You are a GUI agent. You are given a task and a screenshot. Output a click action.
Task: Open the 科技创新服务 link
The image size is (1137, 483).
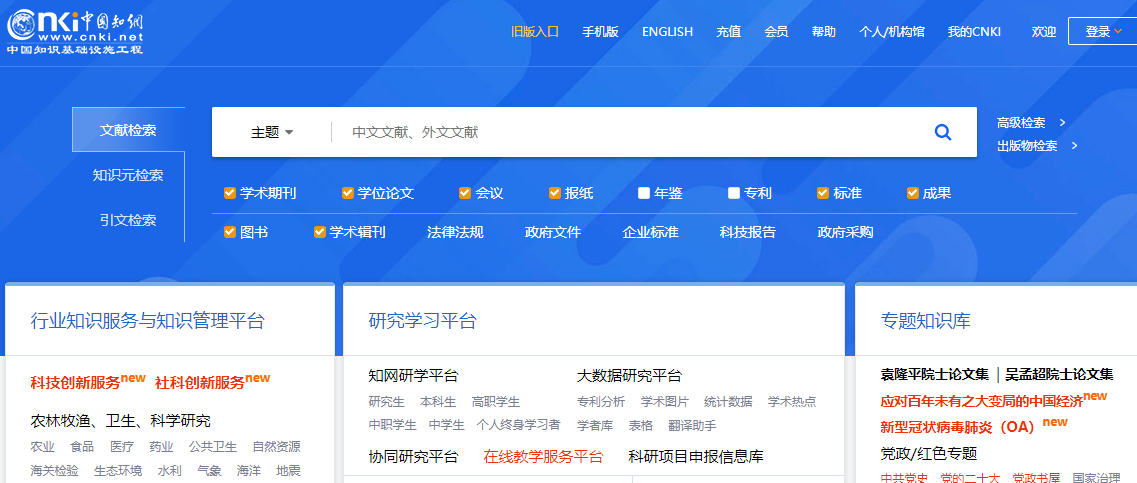(76, 382)
